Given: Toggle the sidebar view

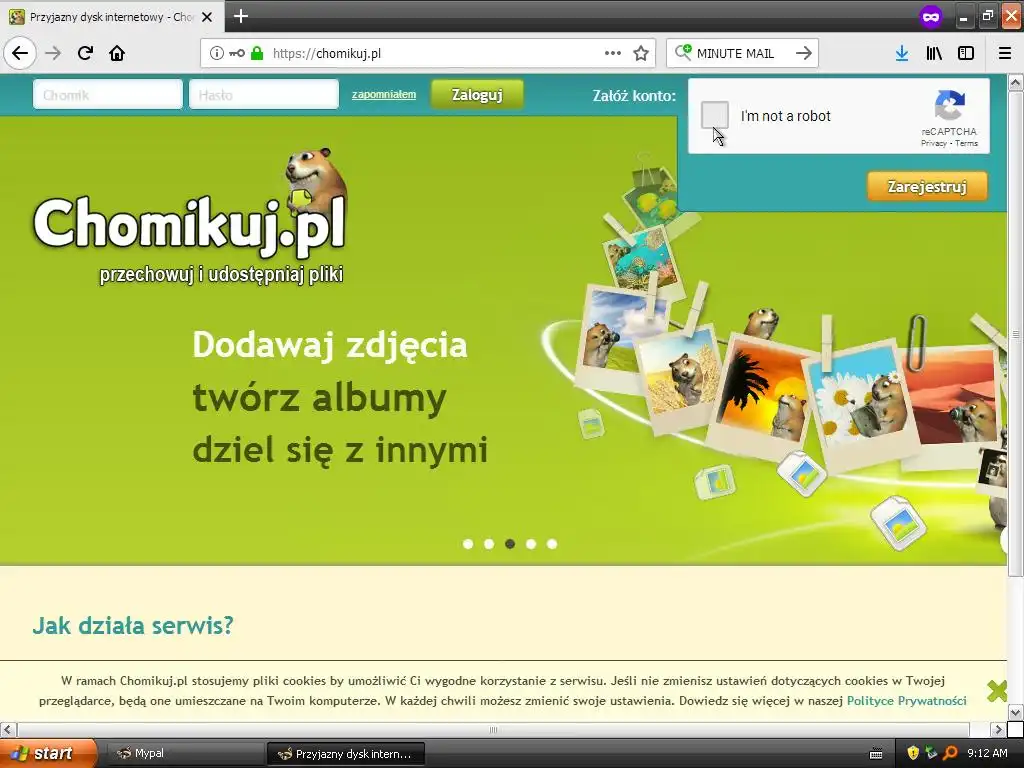Looking at the screenshot, I should pyautogui.click(x=966, y=53).
